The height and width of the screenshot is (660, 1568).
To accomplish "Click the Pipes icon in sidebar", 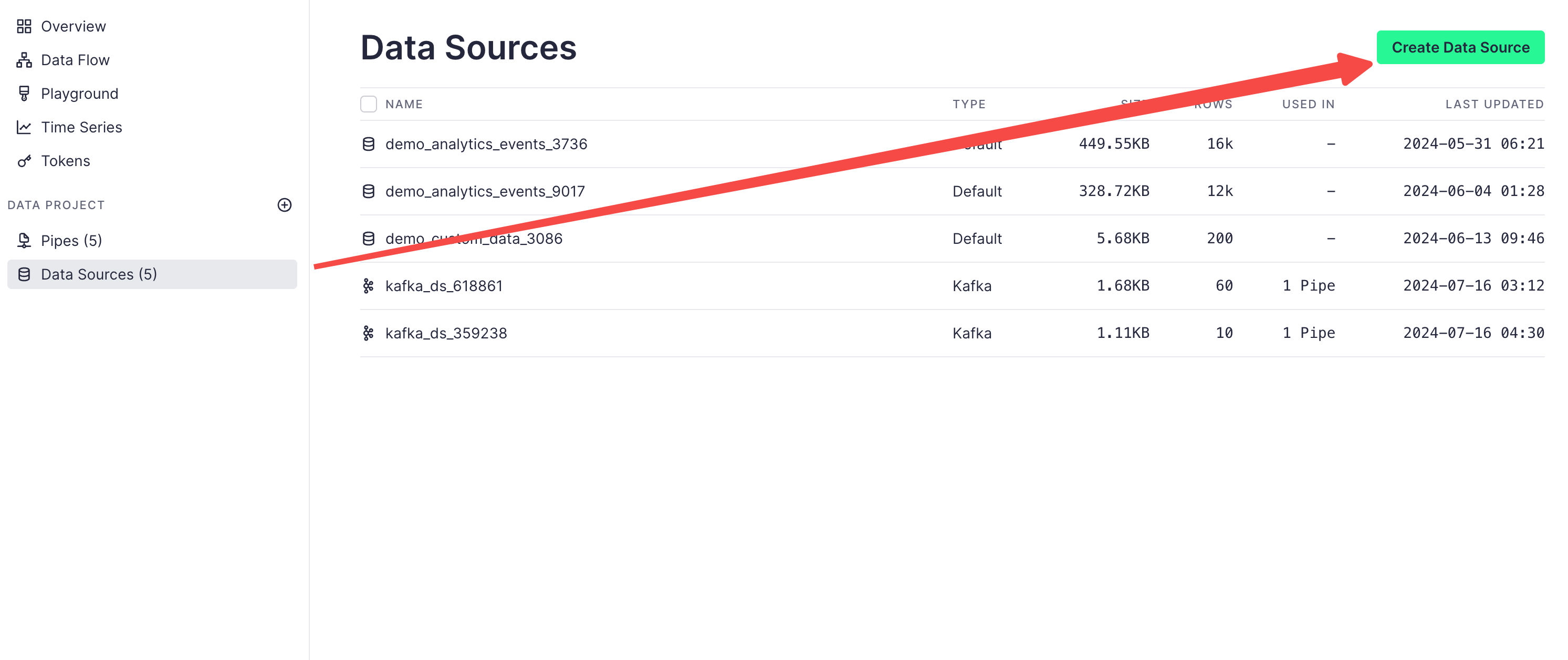I will 24,241.
